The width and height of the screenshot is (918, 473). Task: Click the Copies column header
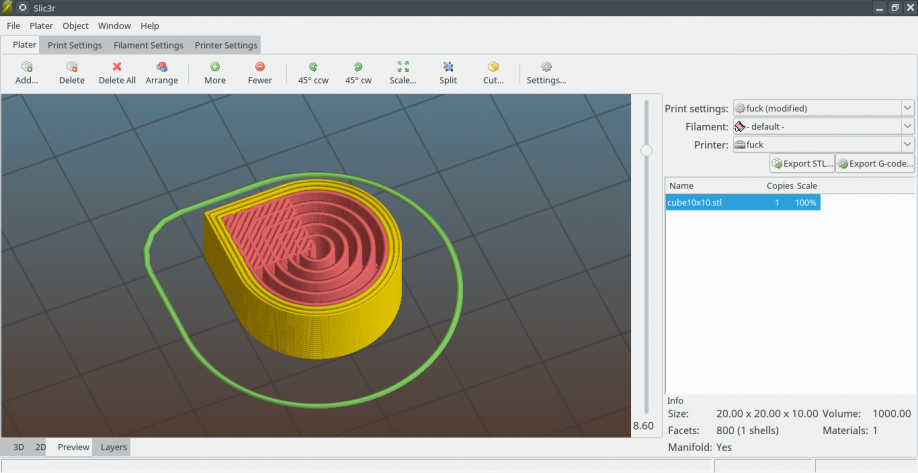click(x=779, y=186)
